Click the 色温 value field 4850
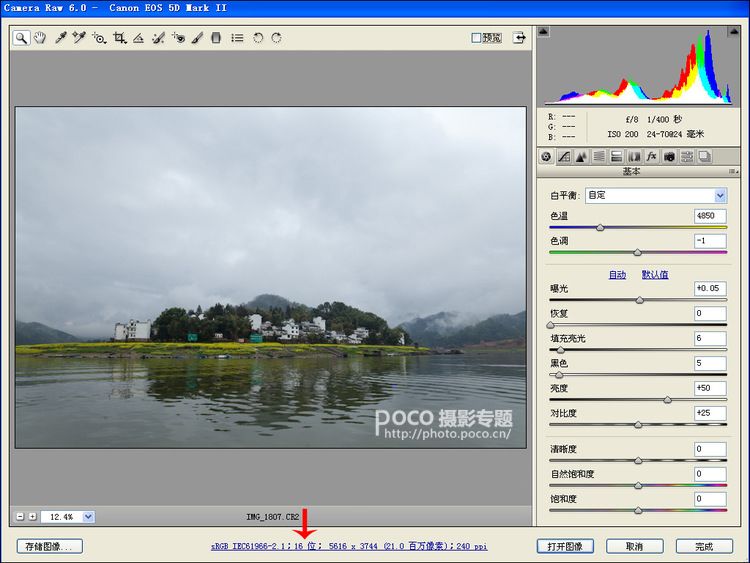 coord(710,216)
